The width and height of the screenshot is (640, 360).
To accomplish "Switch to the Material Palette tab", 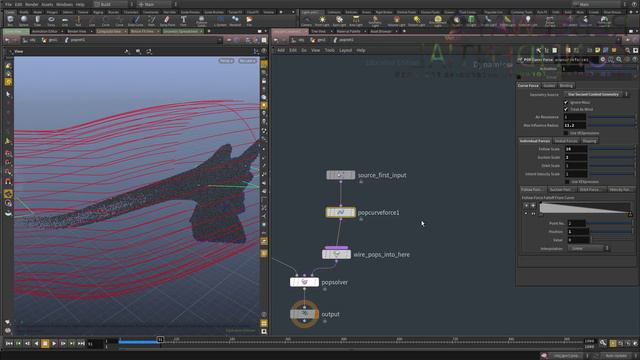I will (x=348, y=31).
